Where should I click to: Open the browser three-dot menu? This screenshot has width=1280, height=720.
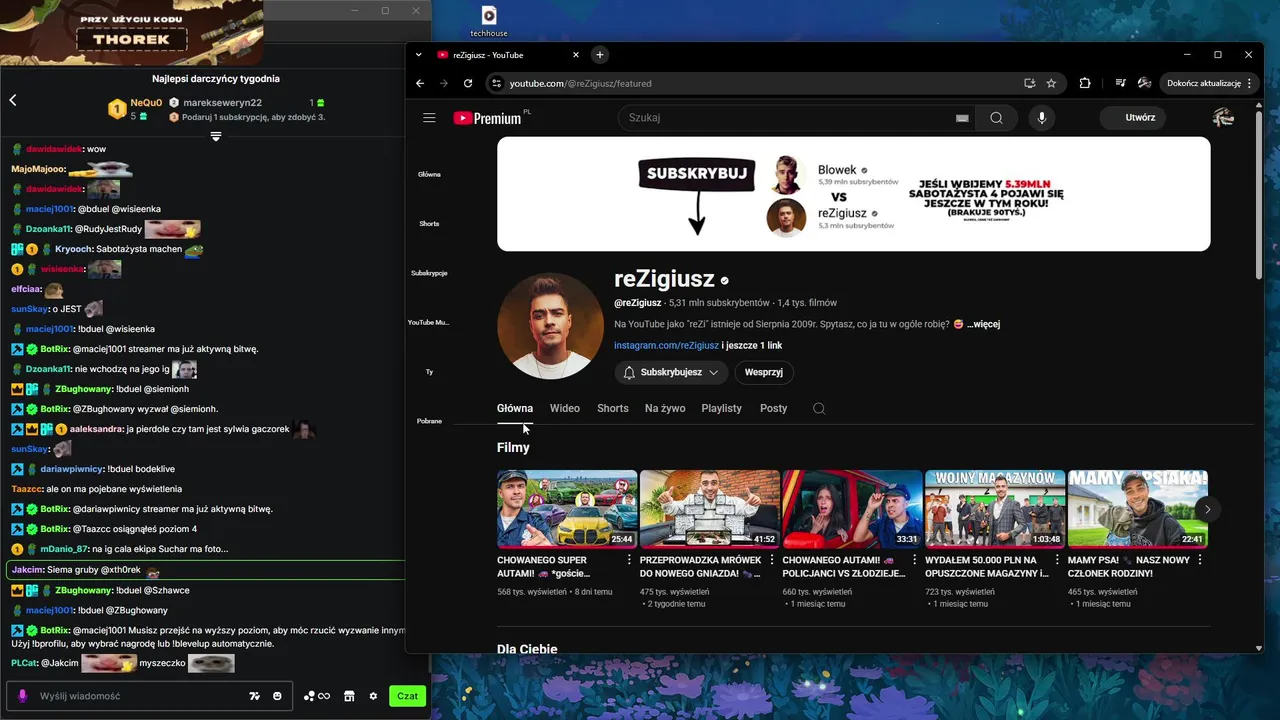[x=1249, y=83]
